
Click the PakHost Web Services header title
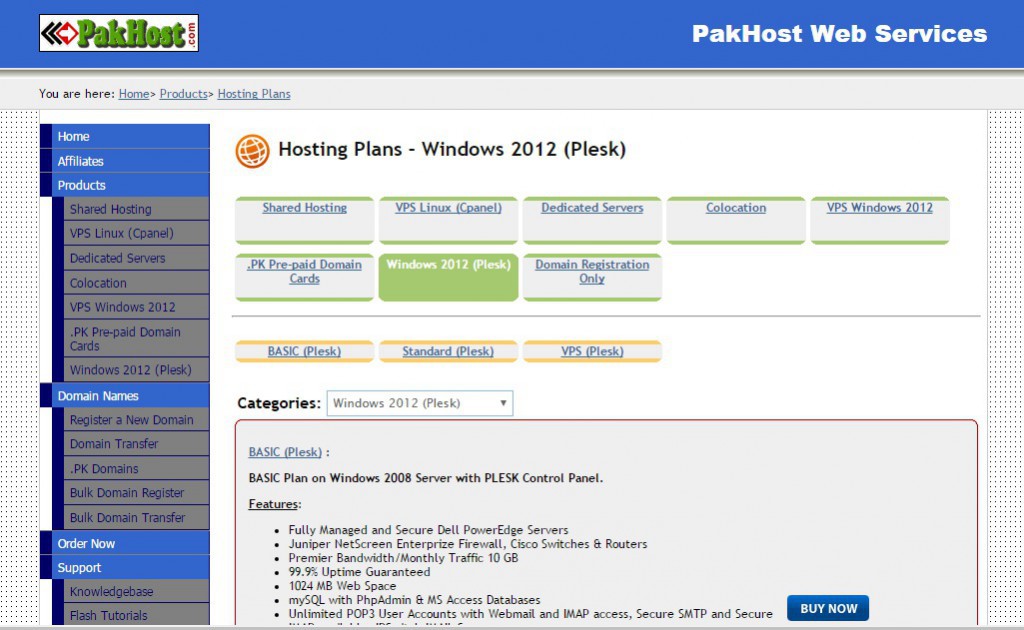[x=839, y=33]
